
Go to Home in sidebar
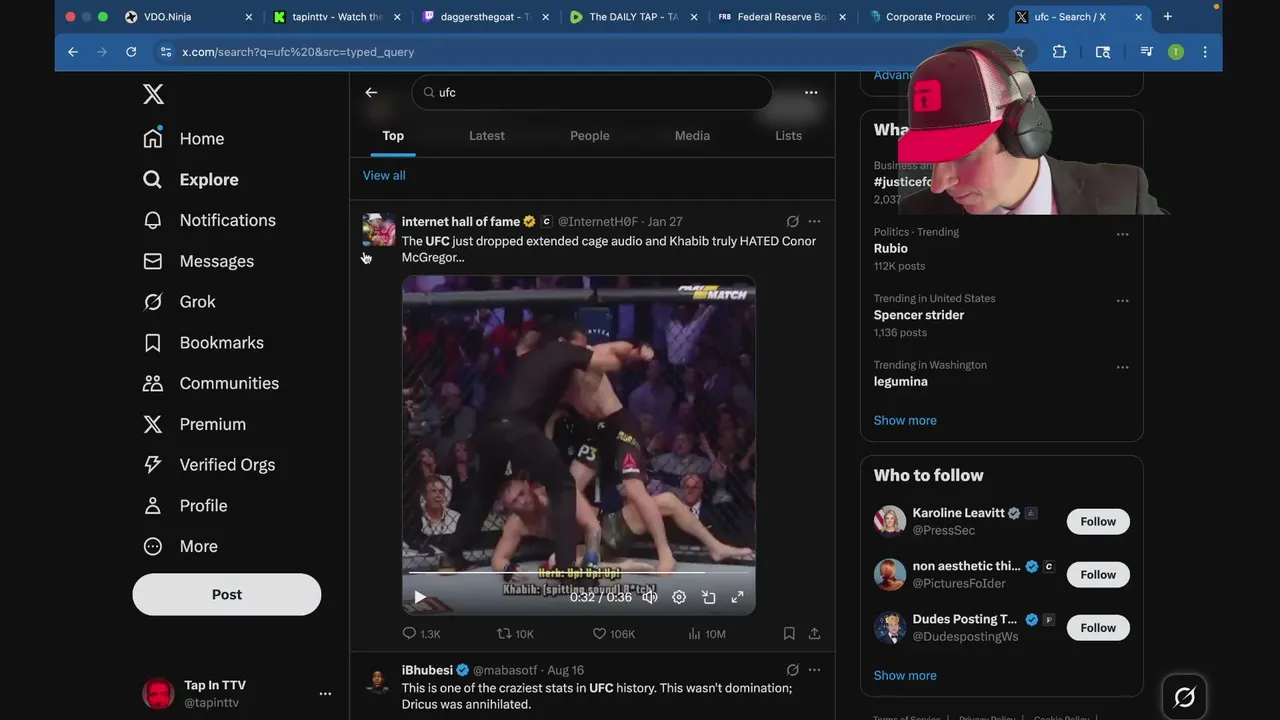pos(184,139)
